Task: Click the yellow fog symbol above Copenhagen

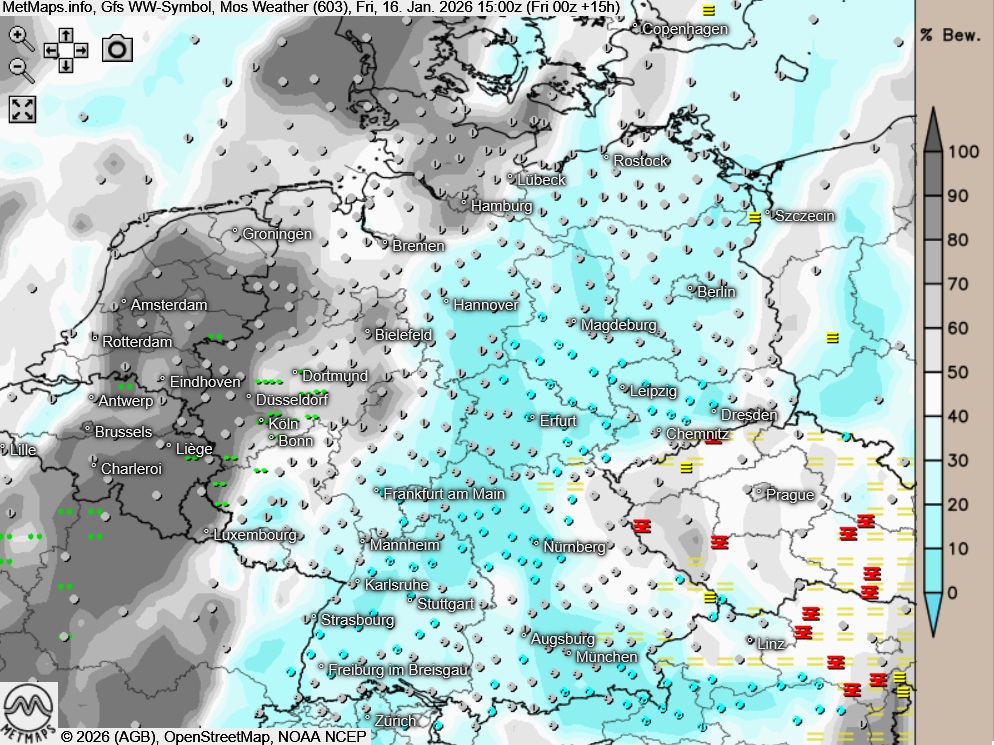Action: click(x=708, y=11)
